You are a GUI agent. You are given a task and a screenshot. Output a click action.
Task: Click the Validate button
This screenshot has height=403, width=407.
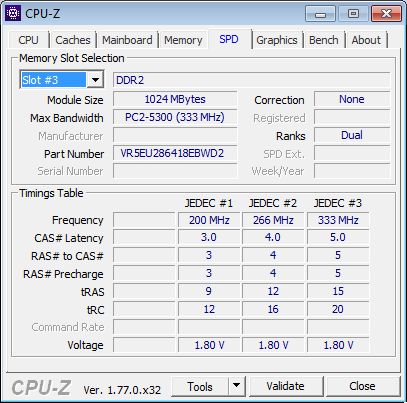click(286, 386)
